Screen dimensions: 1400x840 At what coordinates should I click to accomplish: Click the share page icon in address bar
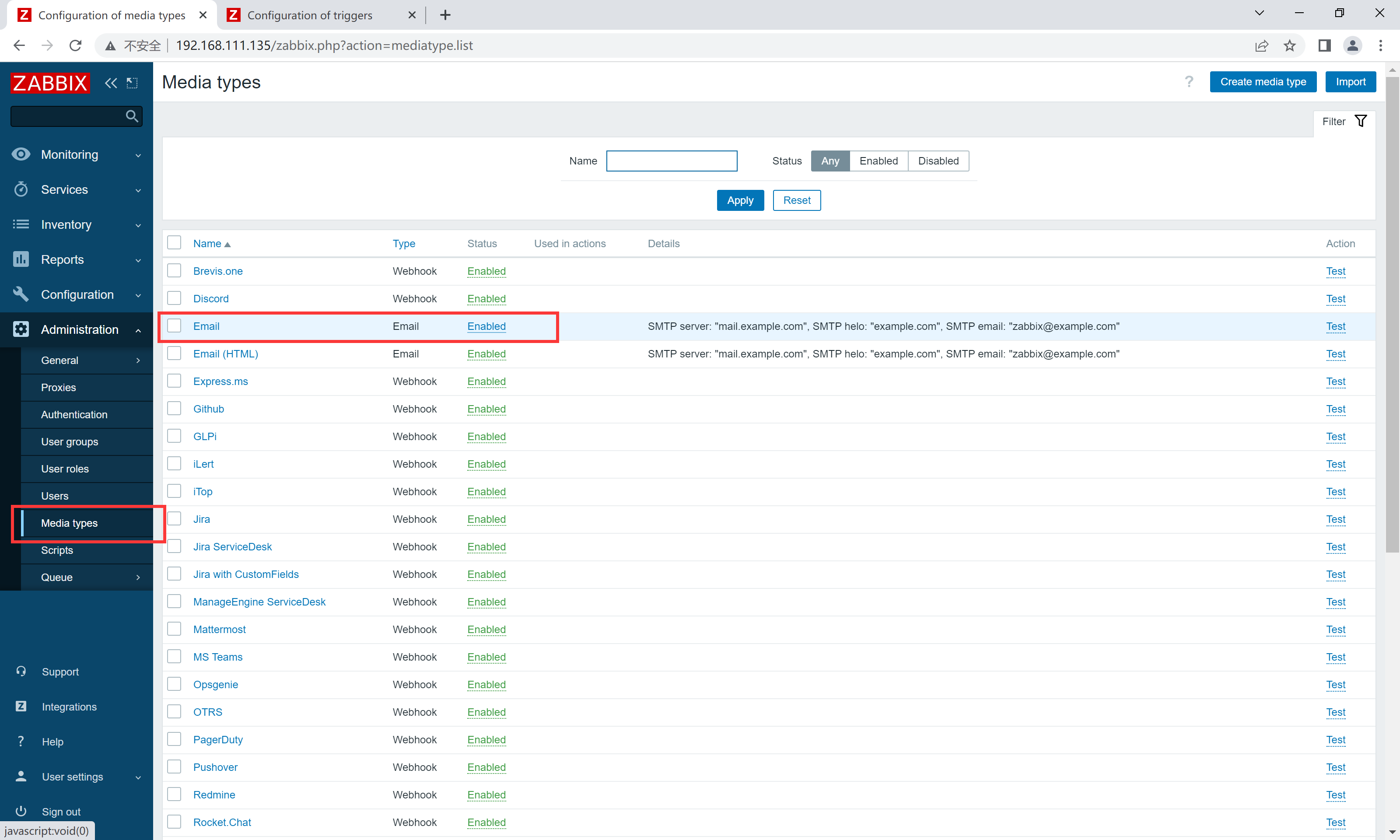click(1261, 45)
